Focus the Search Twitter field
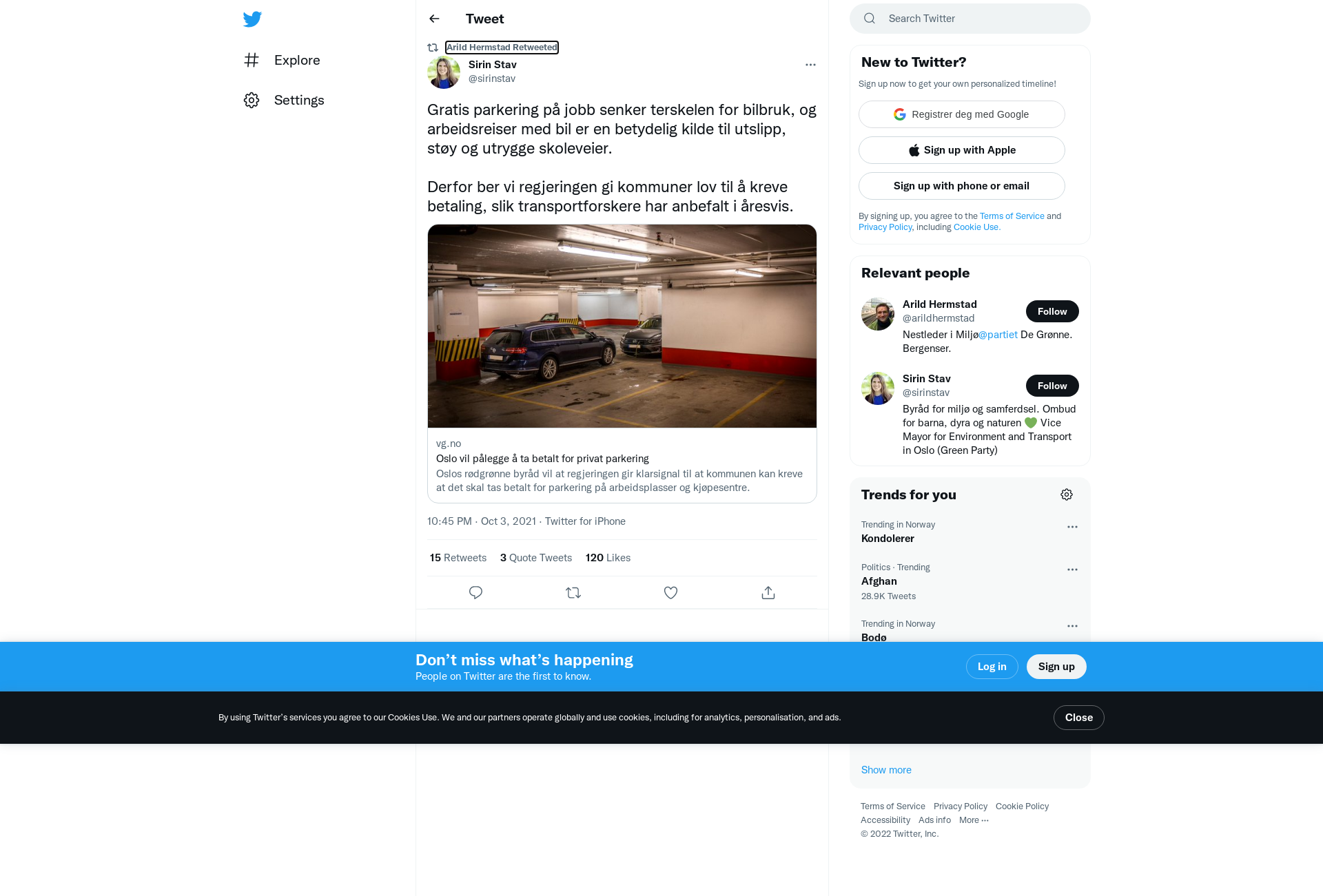The width and height of the screenshot is (1323, 896). 970,19
